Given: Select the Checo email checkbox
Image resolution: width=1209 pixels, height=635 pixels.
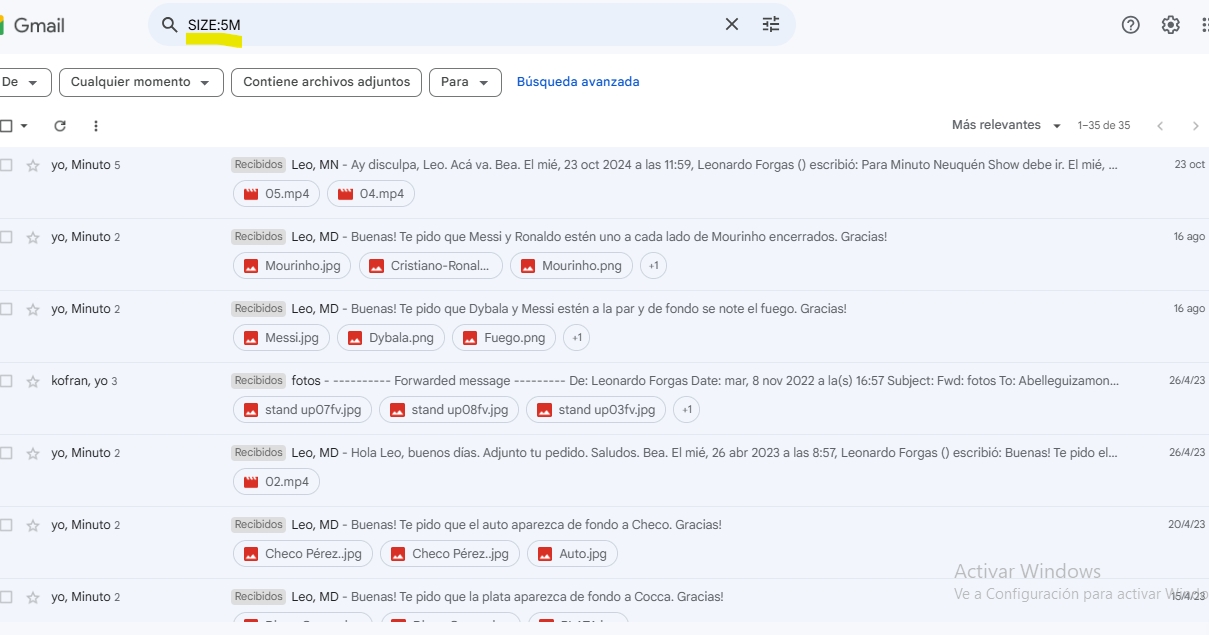Looking at the screenshot, I should (x=6, y=525).
